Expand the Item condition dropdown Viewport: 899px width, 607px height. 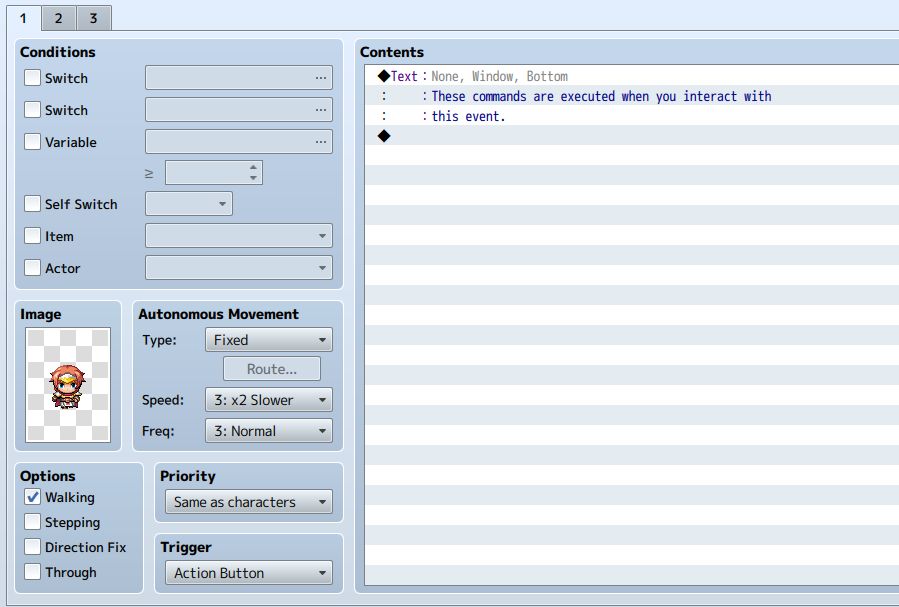click(239, 236)
